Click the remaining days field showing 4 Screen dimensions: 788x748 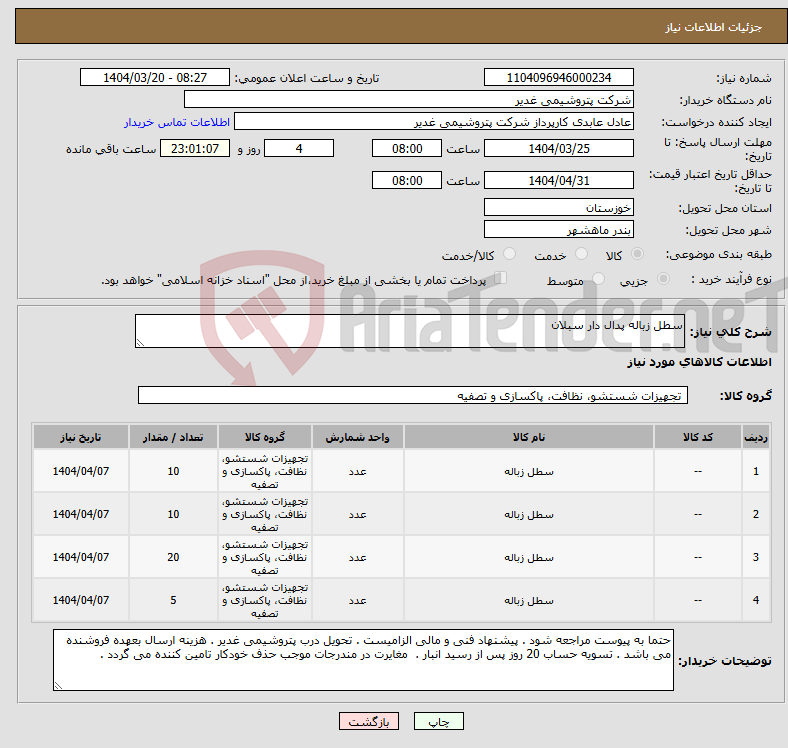299,148
